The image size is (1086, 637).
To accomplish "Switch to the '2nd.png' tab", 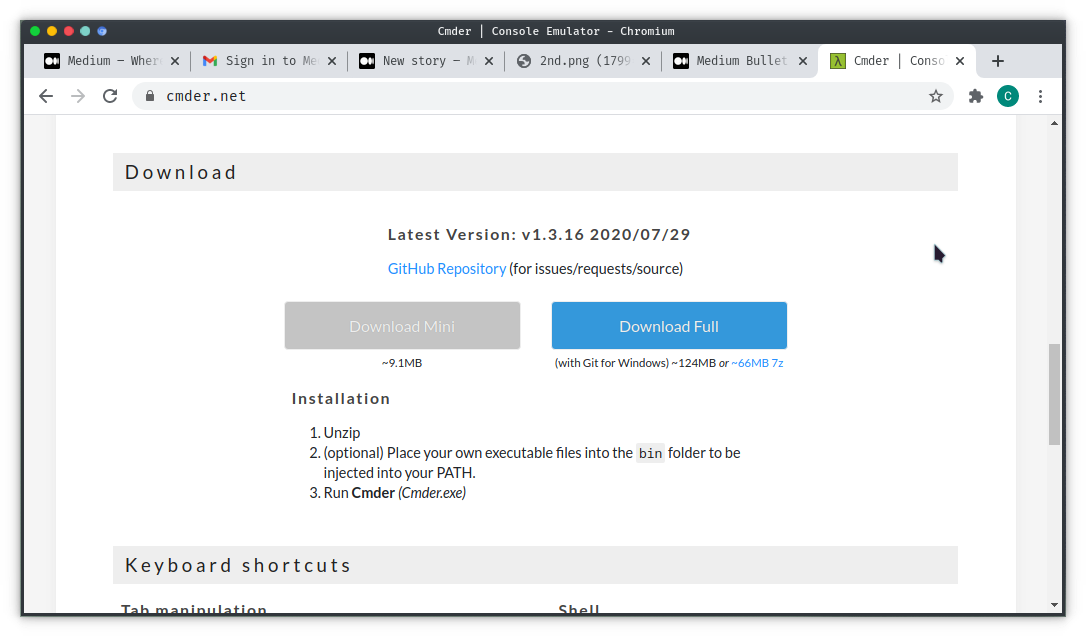I will point(584,61).
